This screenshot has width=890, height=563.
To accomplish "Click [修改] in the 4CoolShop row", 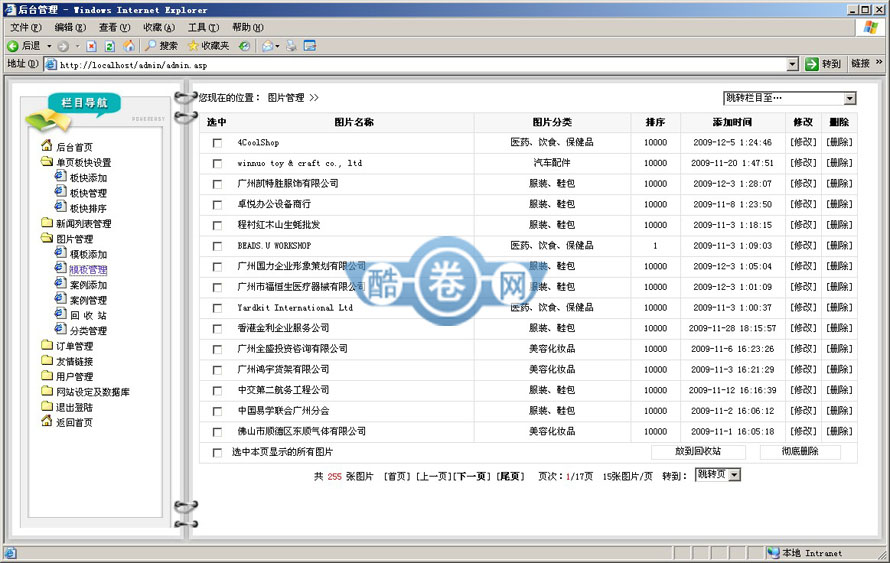I will point(803,142).
